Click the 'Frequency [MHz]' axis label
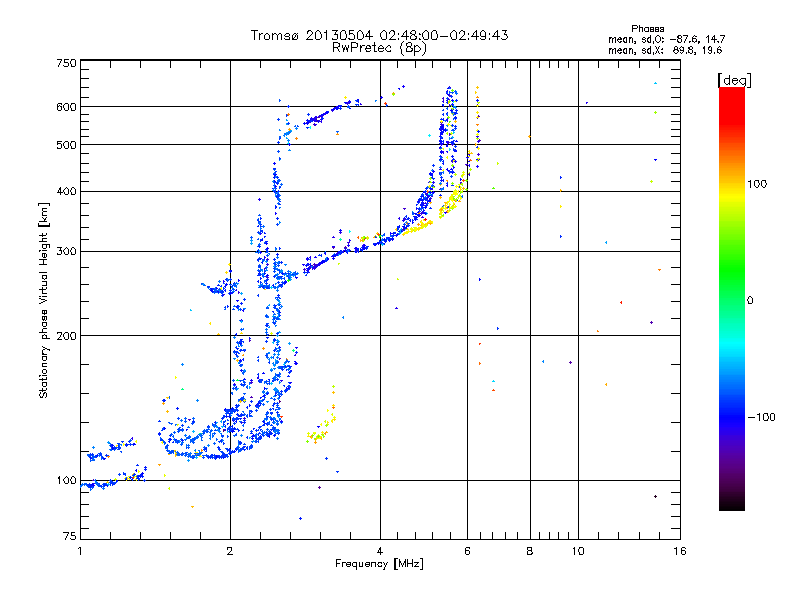 [379, 564]
